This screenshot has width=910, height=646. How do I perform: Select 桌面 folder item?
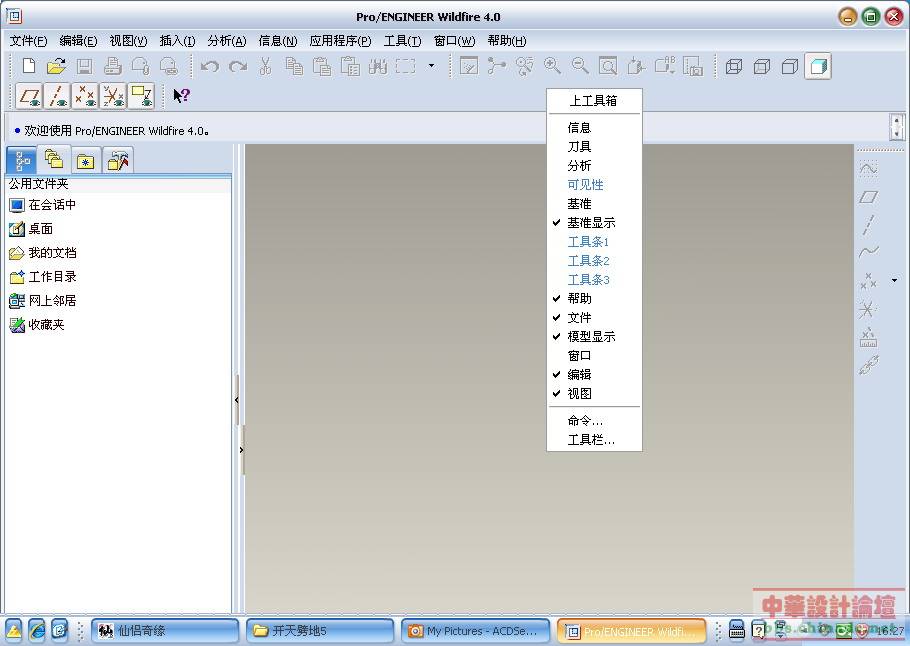click(x=31, y=229)
